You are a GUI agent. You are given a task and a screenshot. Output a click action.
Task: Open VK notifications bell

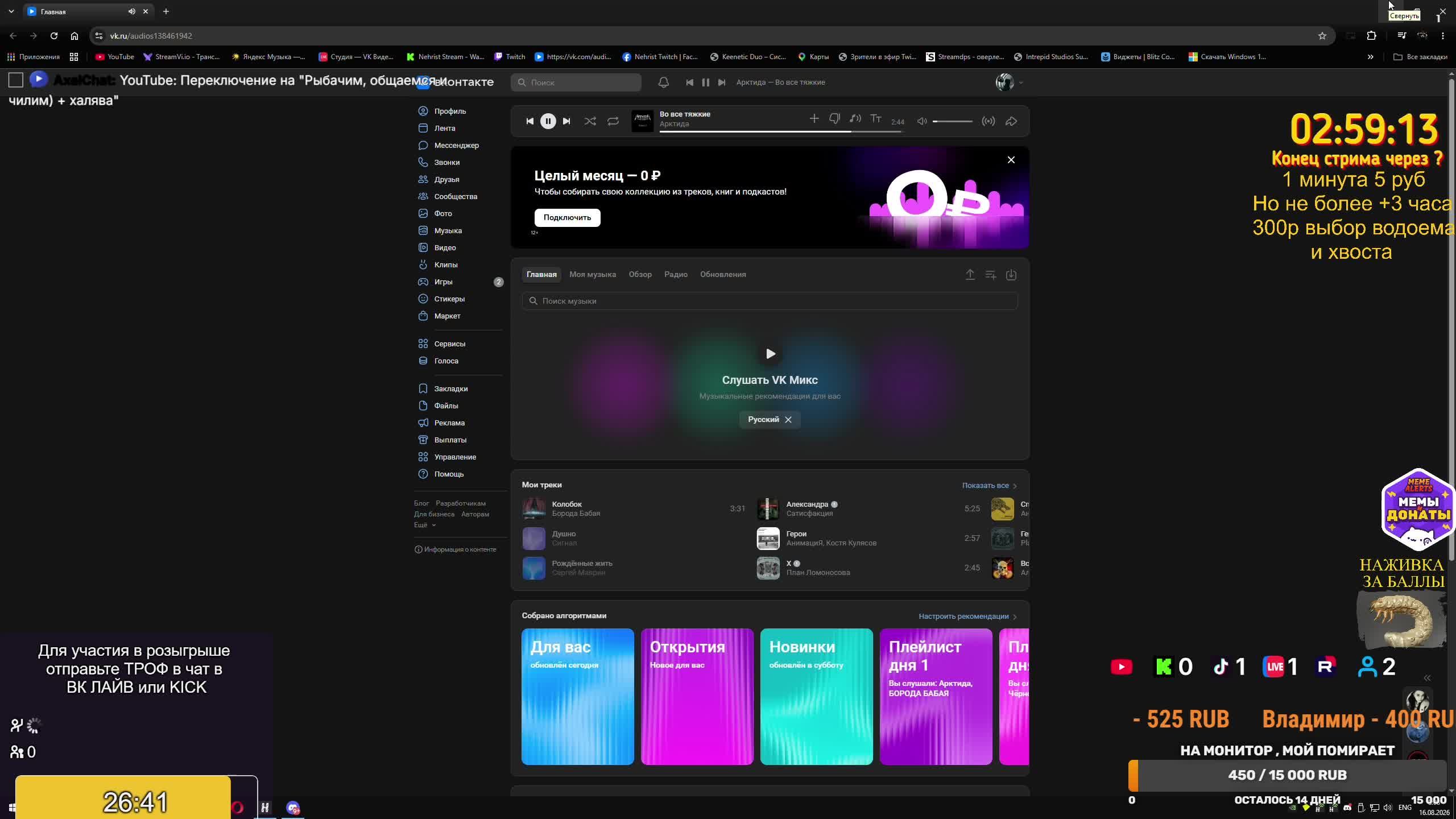coord(663,82)
